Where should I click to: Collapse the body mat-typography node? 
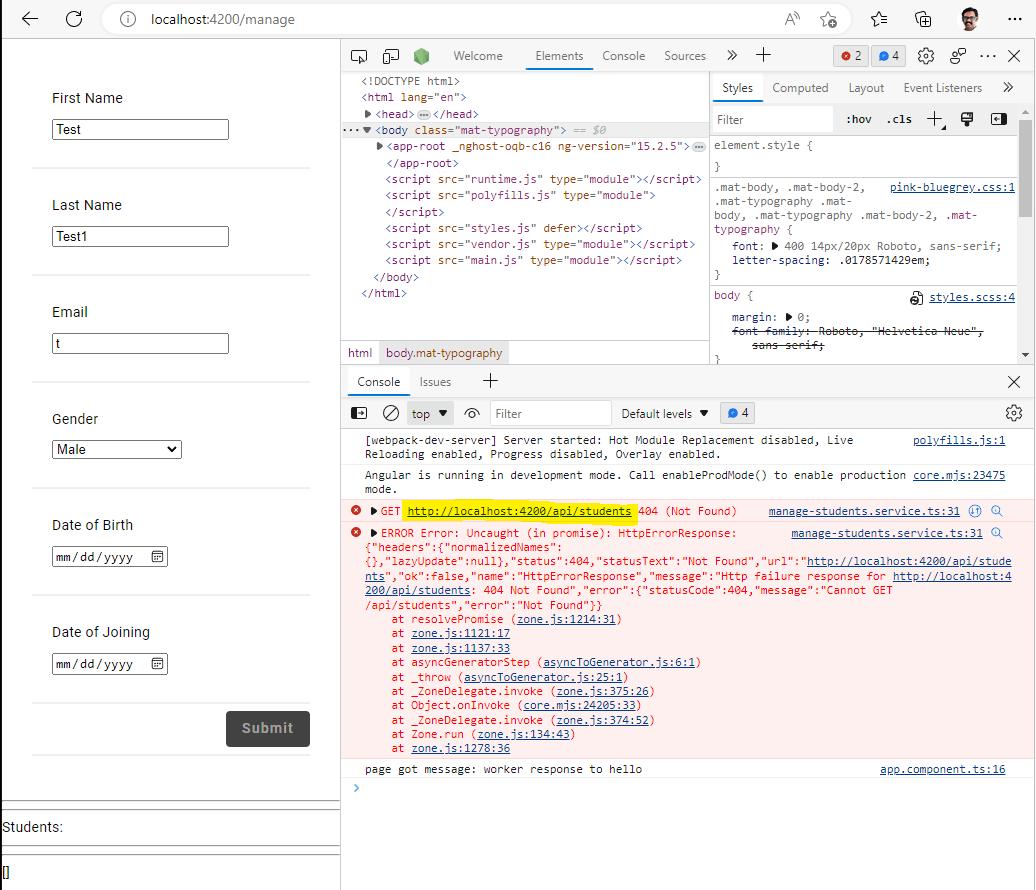pyautogui.click(x=367, y=130)
